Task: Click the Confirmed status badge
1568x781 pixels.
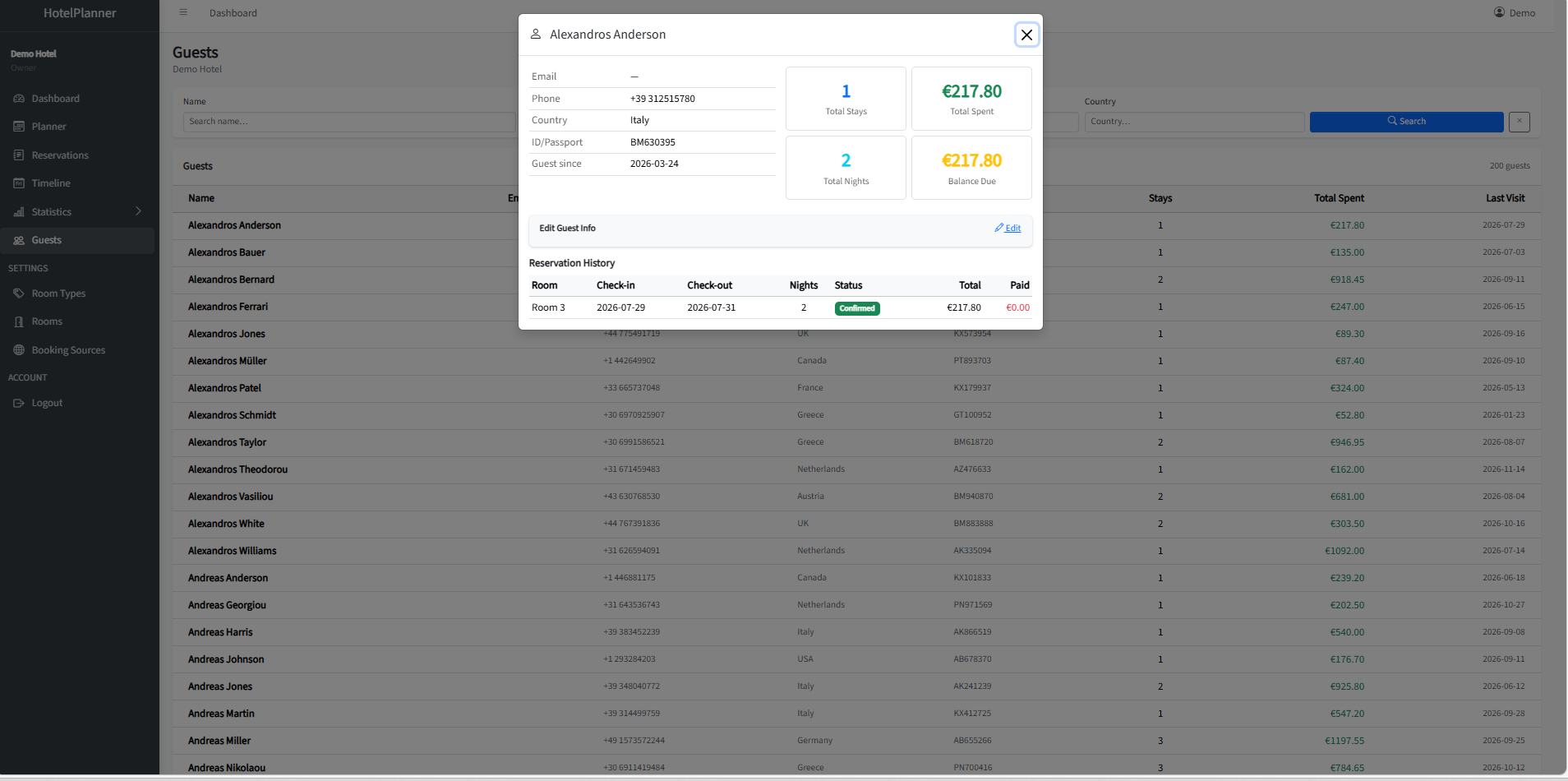Action: [x=857, y=308]
